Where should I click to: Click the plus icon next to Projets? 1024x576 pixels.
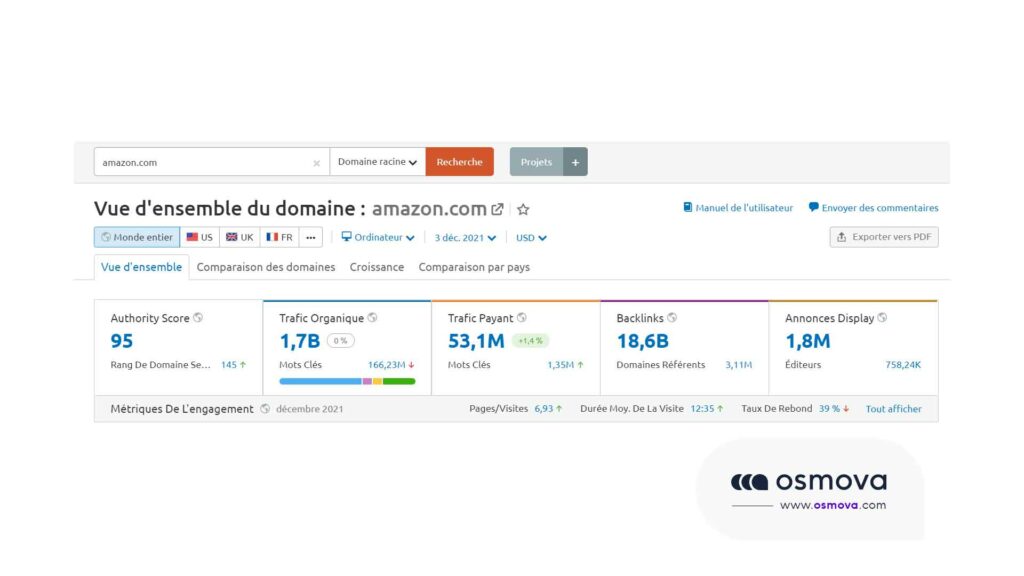574,162
